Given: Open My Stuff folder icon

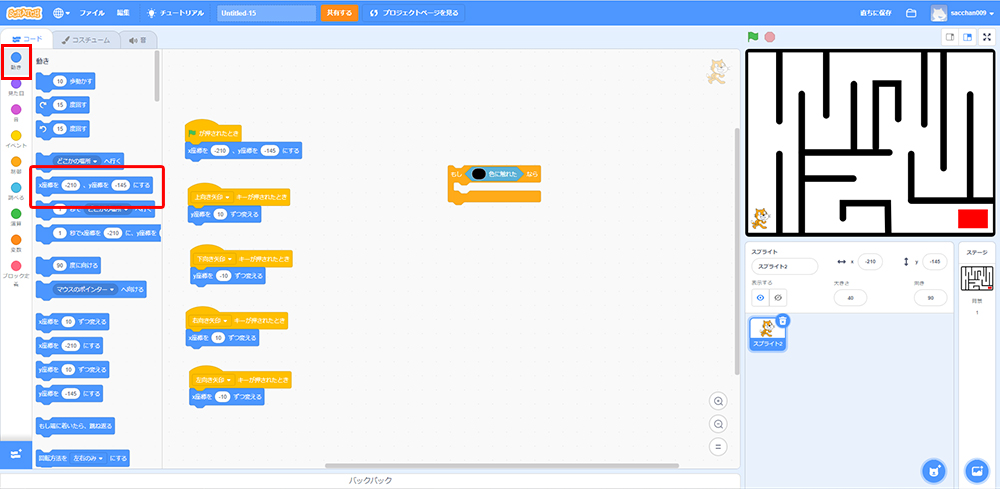Looking at the screenshot, I should coord(911,13).
